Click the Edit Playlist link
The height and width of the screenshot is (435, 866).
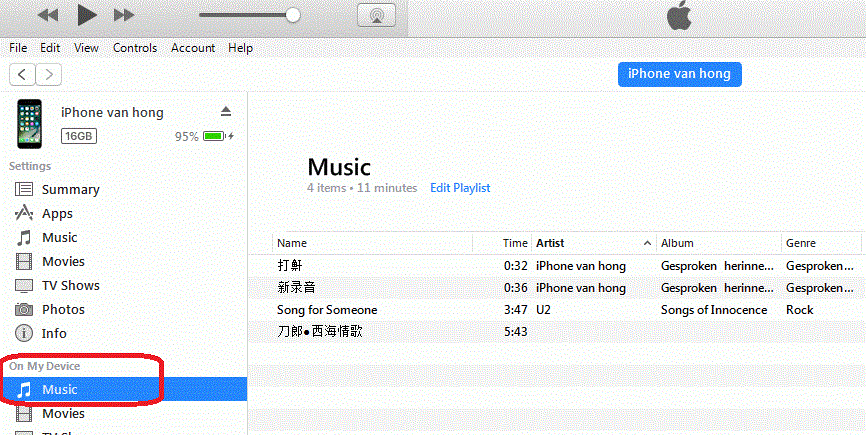(460, 188)
